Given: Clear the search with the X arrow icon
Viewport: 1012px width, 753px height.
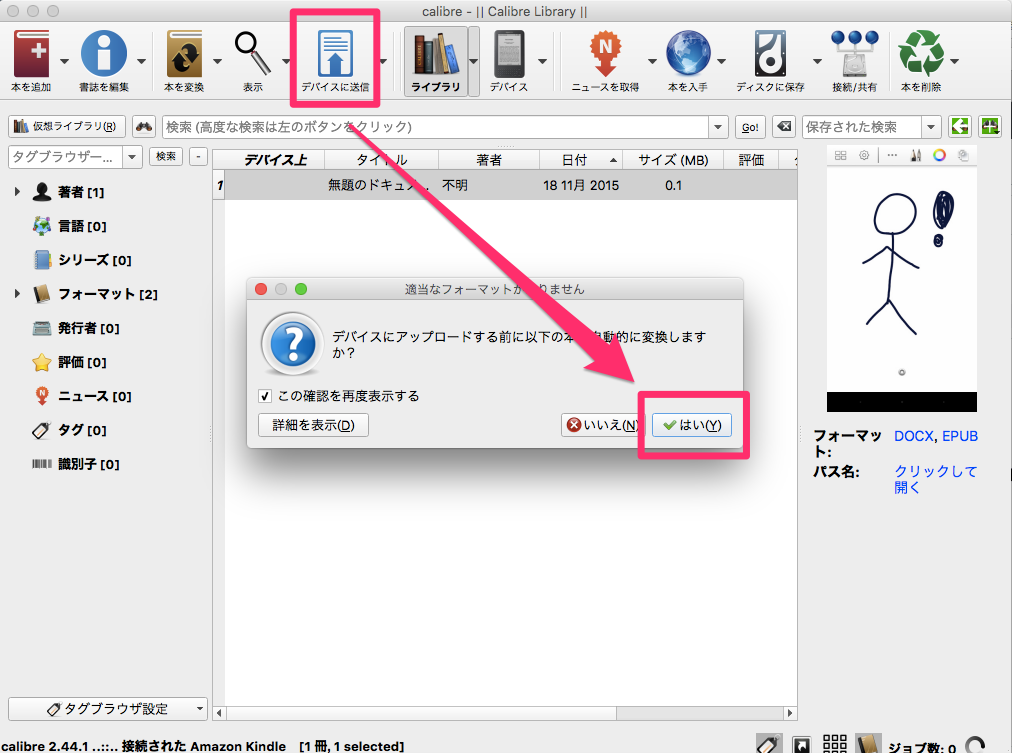Looking at the screenshot, I should tap(784, 126).
